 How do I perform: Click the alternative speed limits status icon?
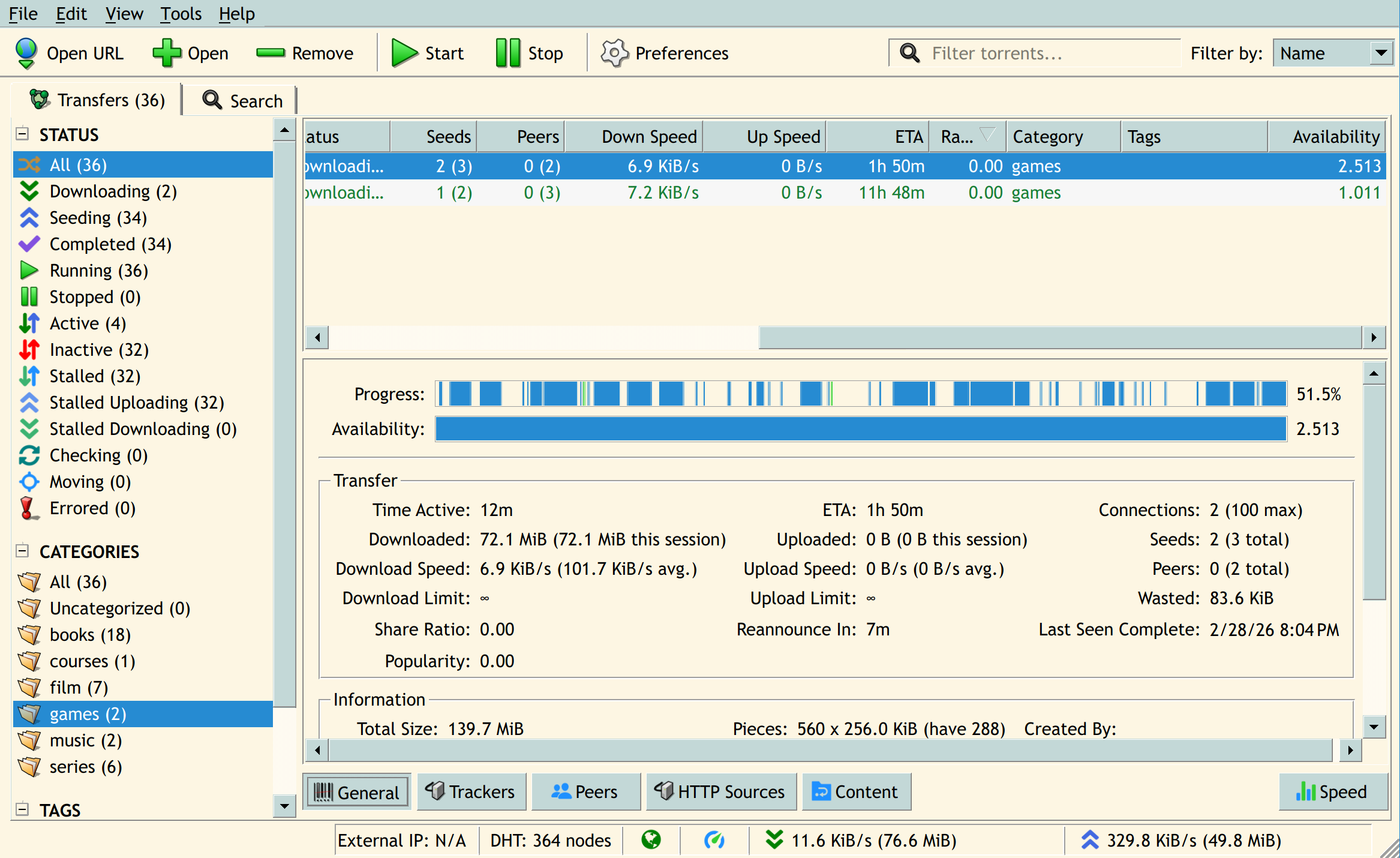714,840
